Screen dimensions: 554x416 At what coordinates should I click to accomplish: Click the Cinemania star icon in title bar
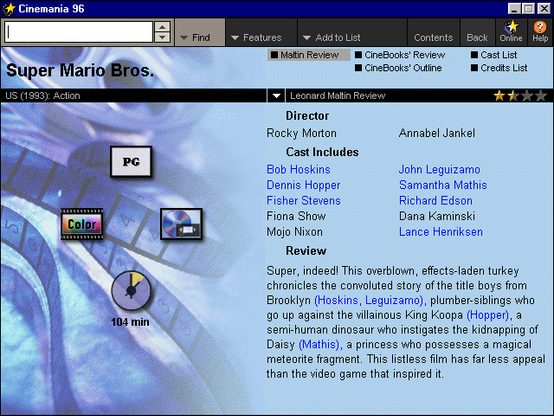pyautogui.click(x=8, y=8)
